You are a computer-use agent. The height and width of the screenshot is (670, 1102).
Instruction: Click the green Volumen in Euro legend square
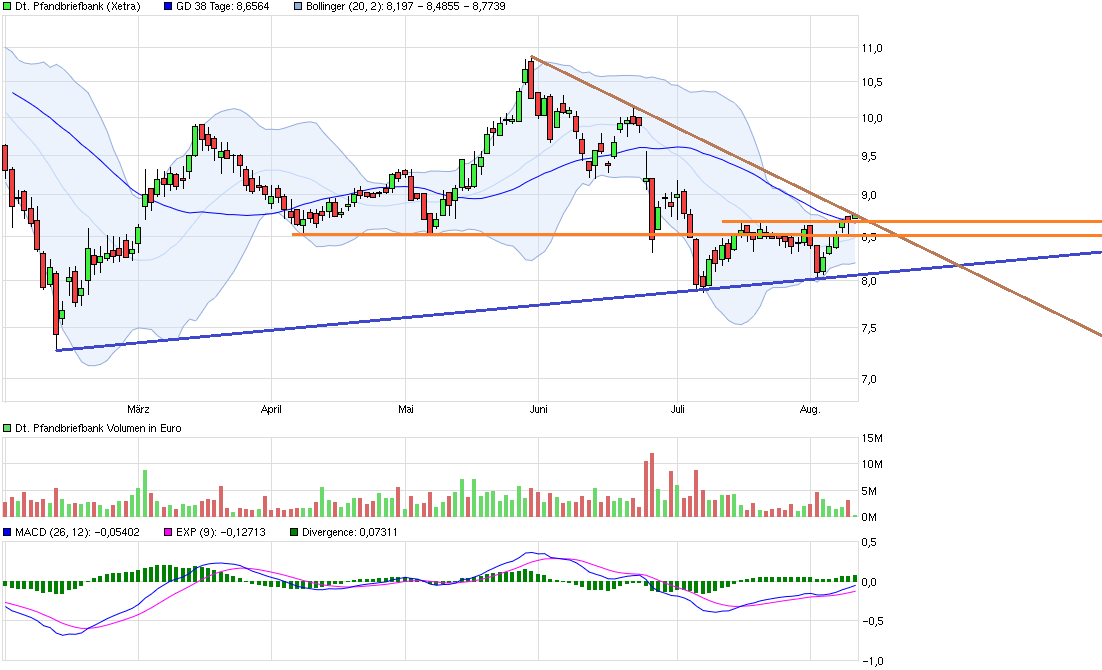(x=7, y=430)
